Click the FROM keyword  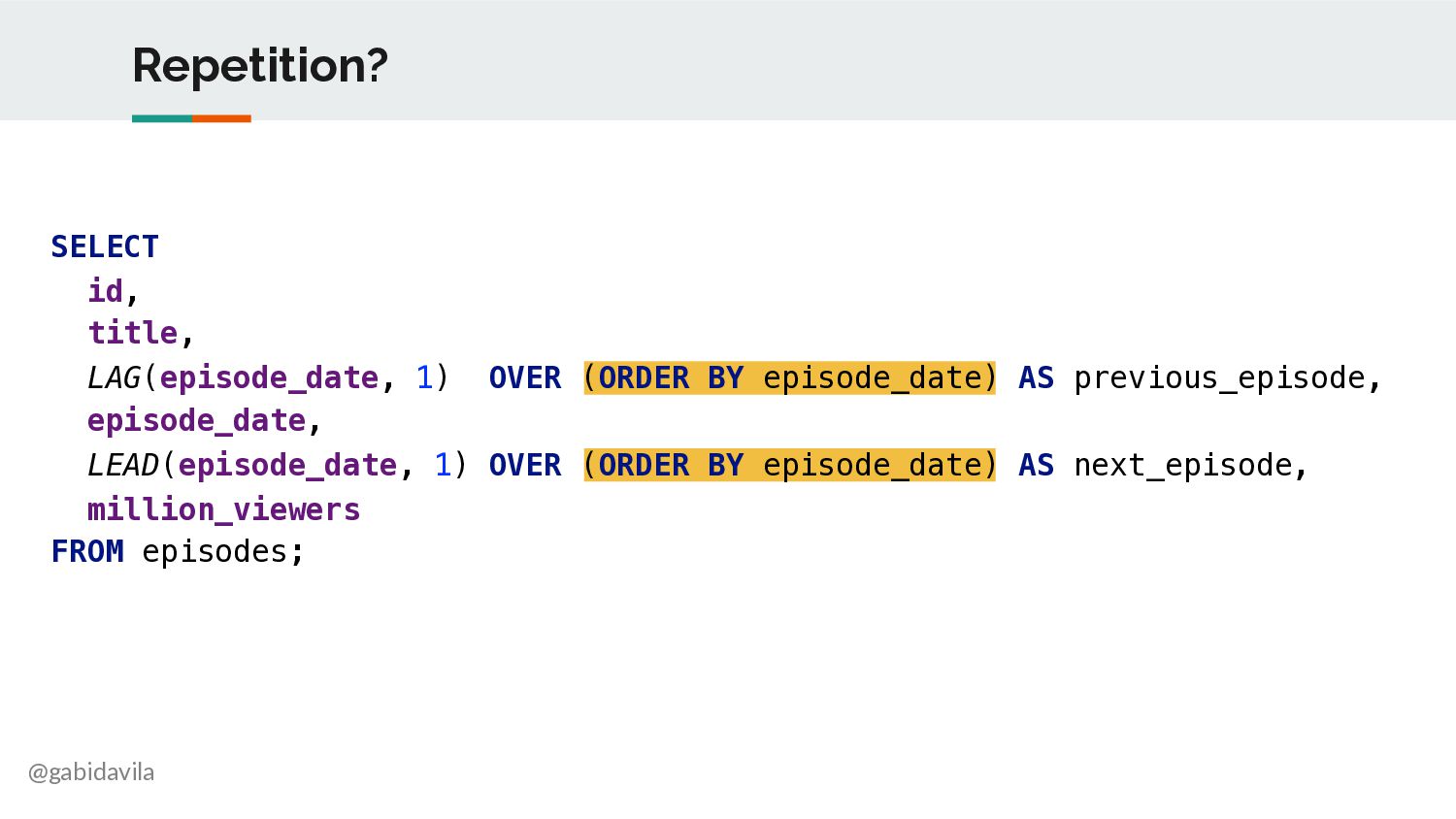[87, 551]
